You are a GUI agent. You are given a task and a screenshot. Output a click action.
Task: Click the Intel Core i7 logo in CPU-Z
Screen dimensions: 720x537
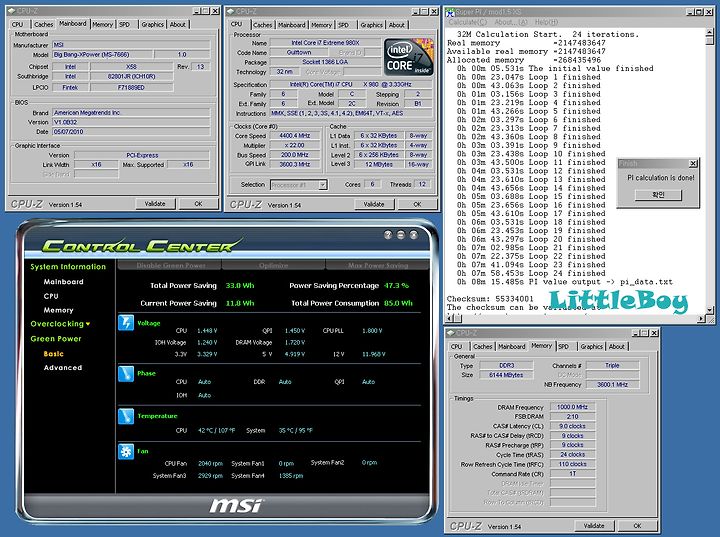click(x=408, y=57)
